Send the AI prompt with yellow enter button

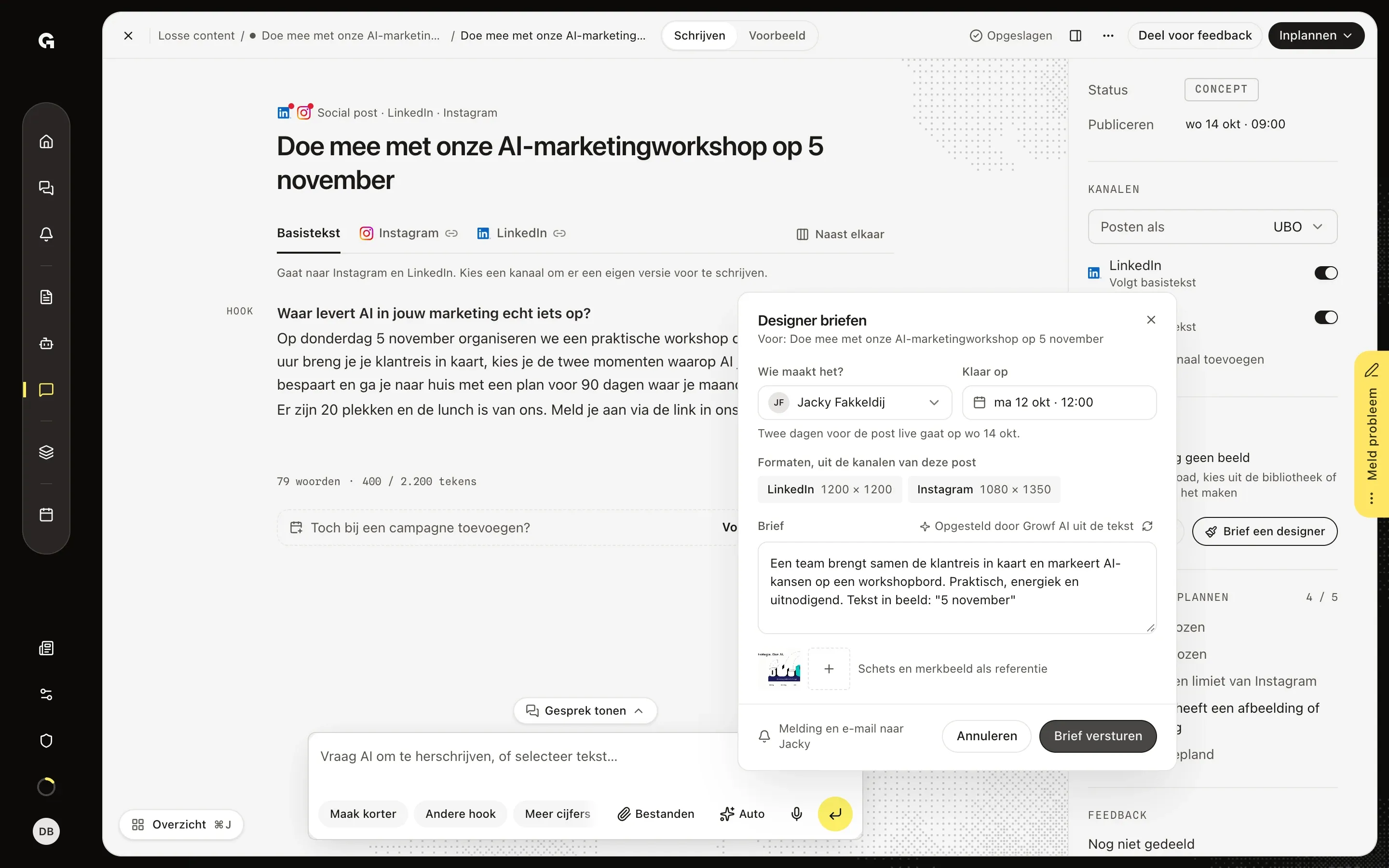point(834,814)
